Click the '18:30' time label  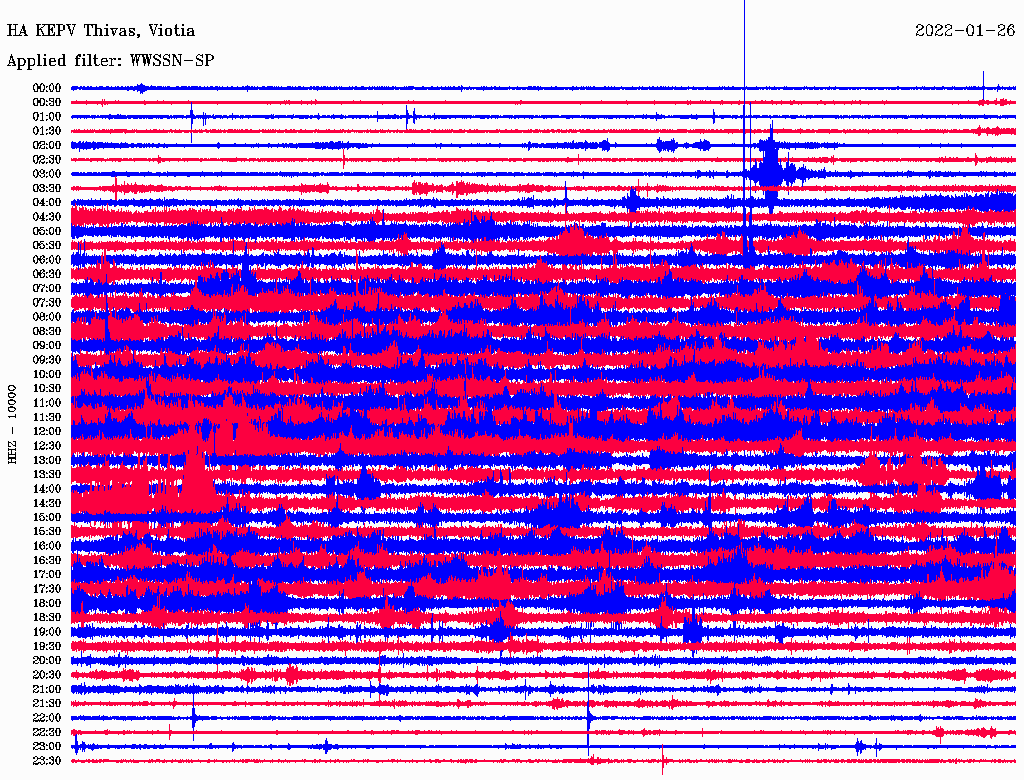[x=47, y=617]
